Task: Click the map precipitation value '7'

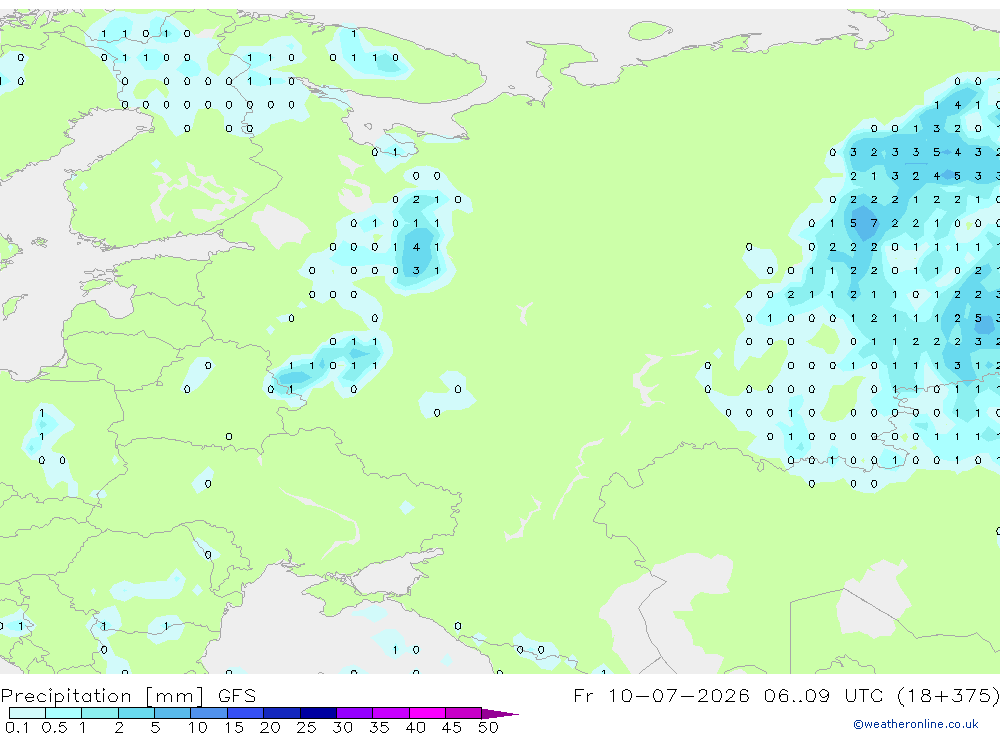Action: [x=874, y=223]
